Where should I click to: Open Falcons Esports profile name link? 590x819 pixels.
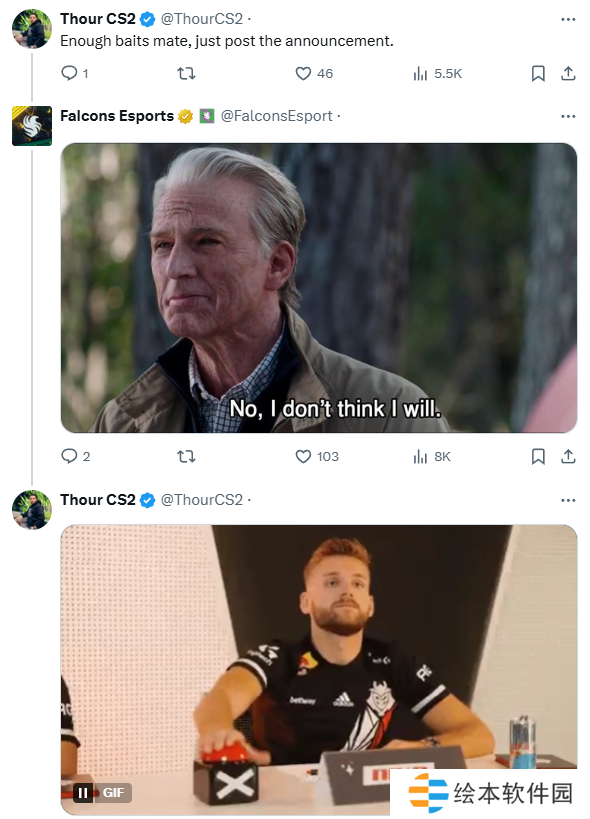[117, 116]
